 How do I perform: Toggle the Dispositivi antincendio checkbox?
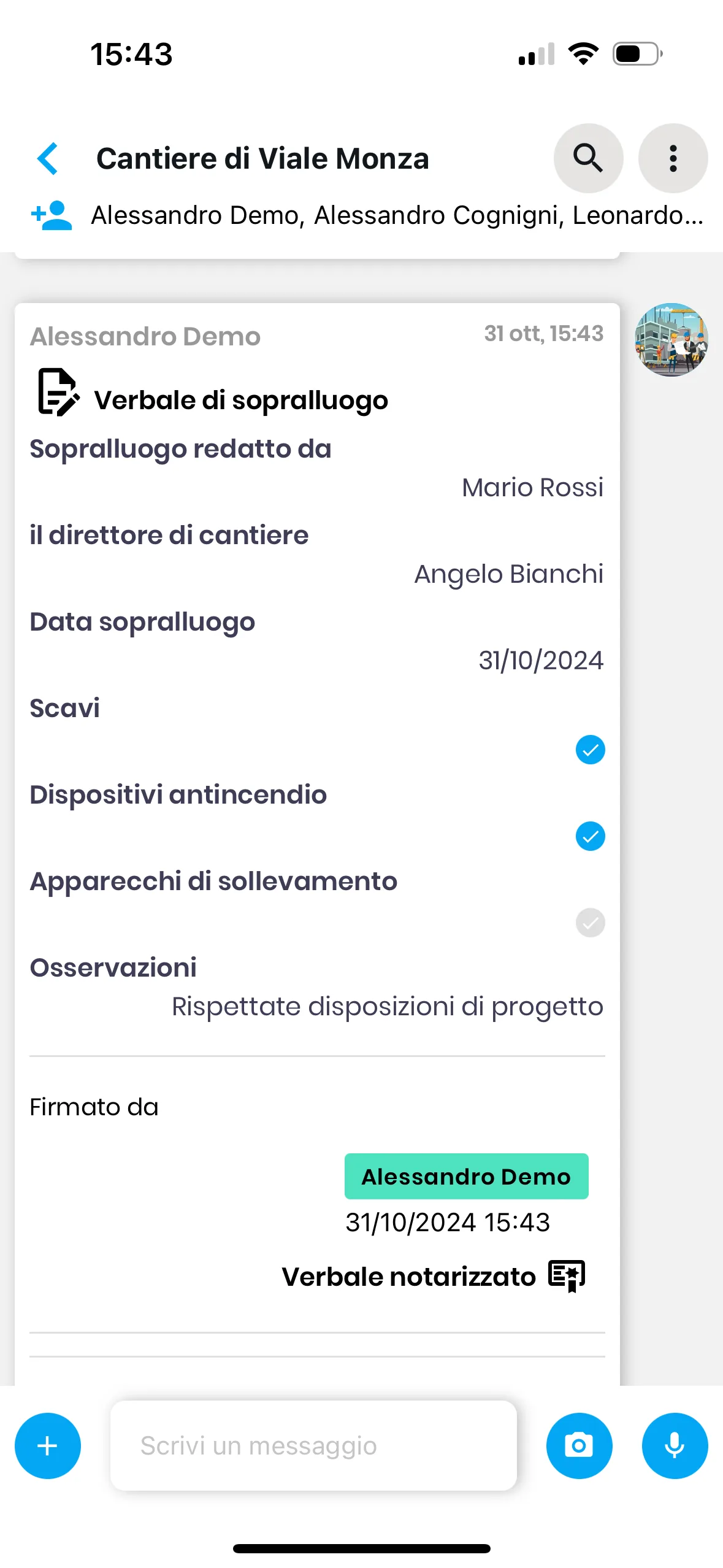pos(590,836)
